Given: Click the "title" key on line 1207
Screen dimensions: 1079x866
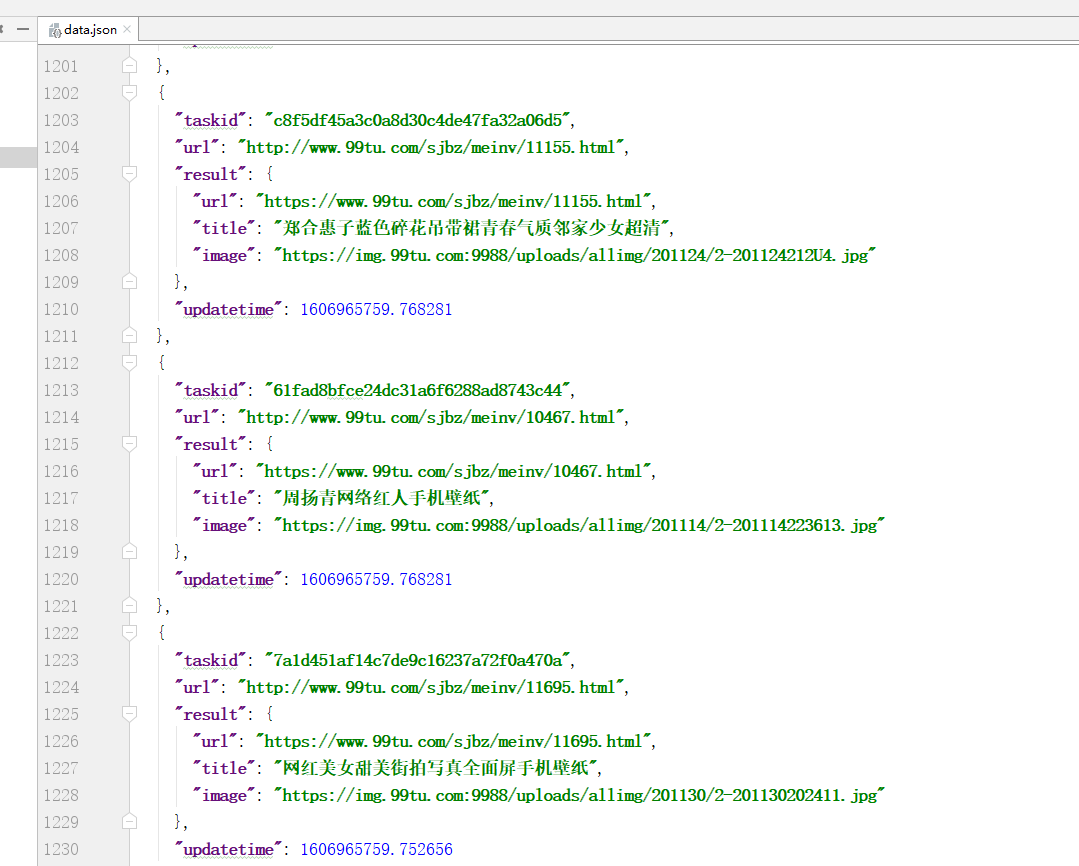Looking at the screenshot, I should 224,228.
